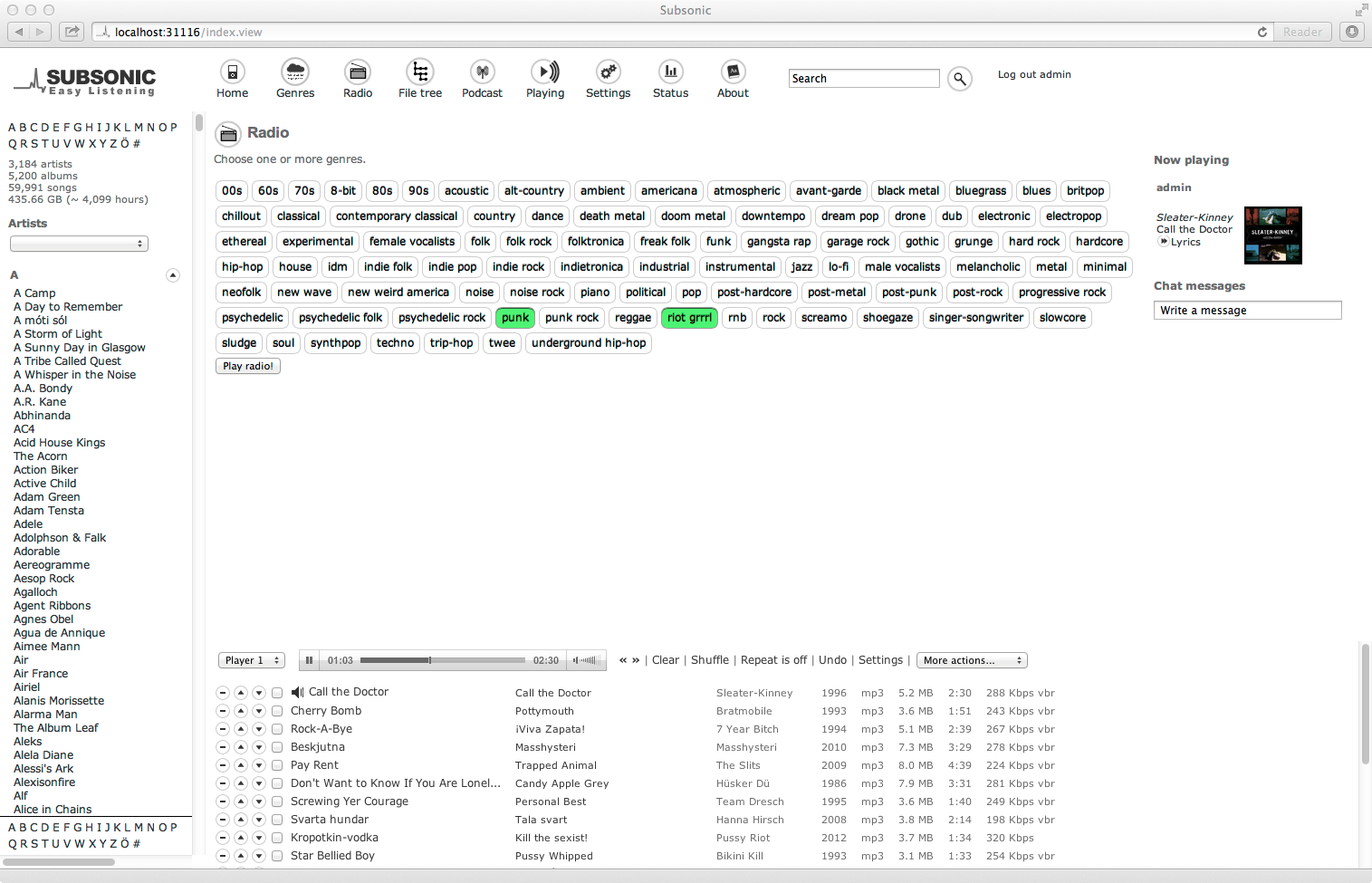The image size is (1372, 883).
Task: Click the Write a message chat field
Action: click(x=1247, y=311)
